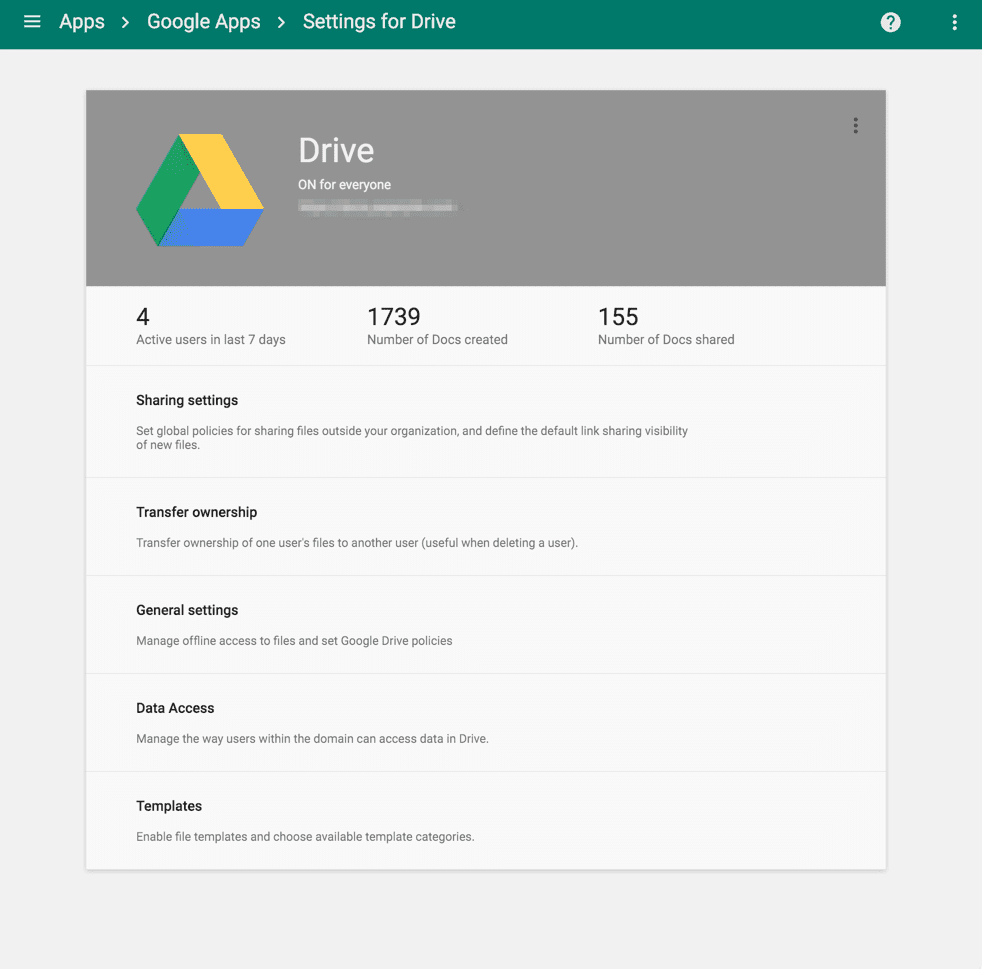Click the Number of Docs shared stat

666,325
